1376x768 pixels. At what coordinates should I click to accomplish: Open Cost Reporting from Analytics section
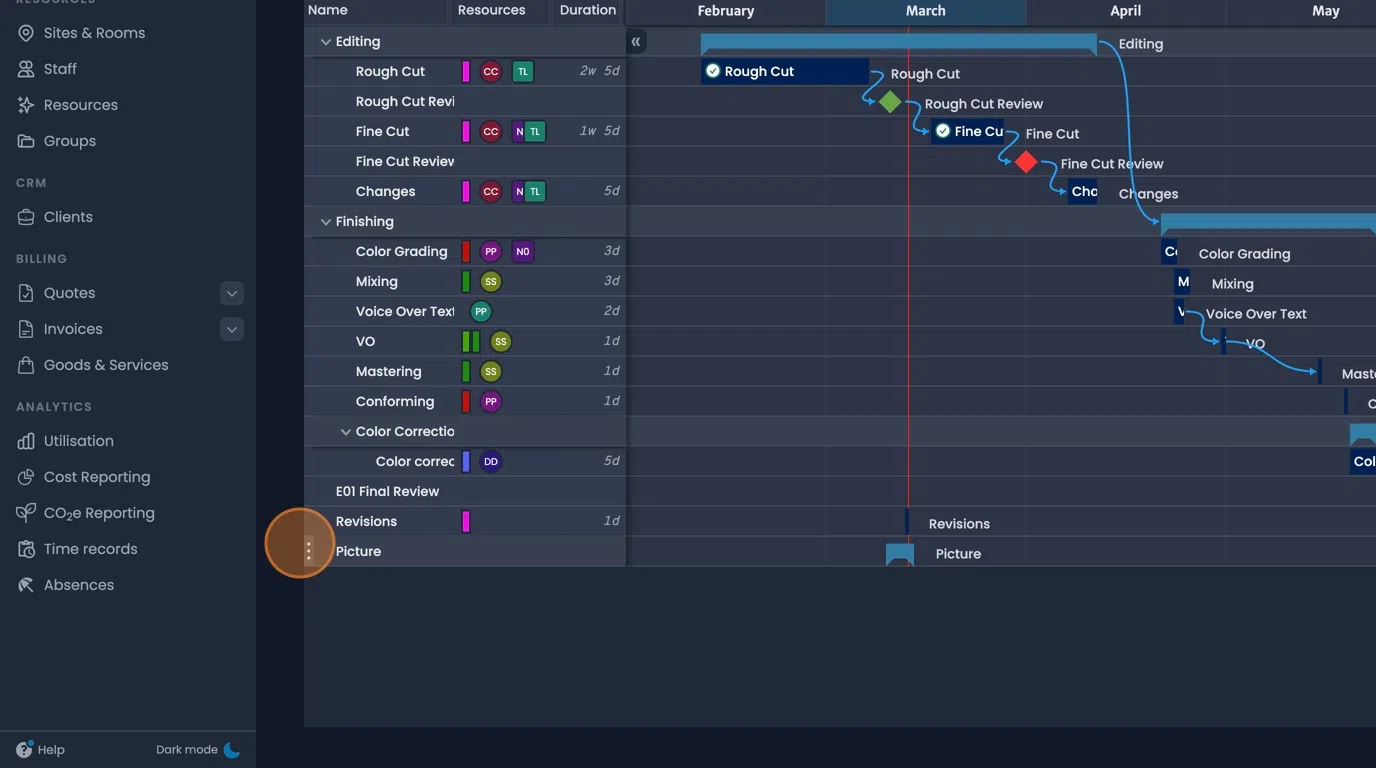[x=27, y=476]
